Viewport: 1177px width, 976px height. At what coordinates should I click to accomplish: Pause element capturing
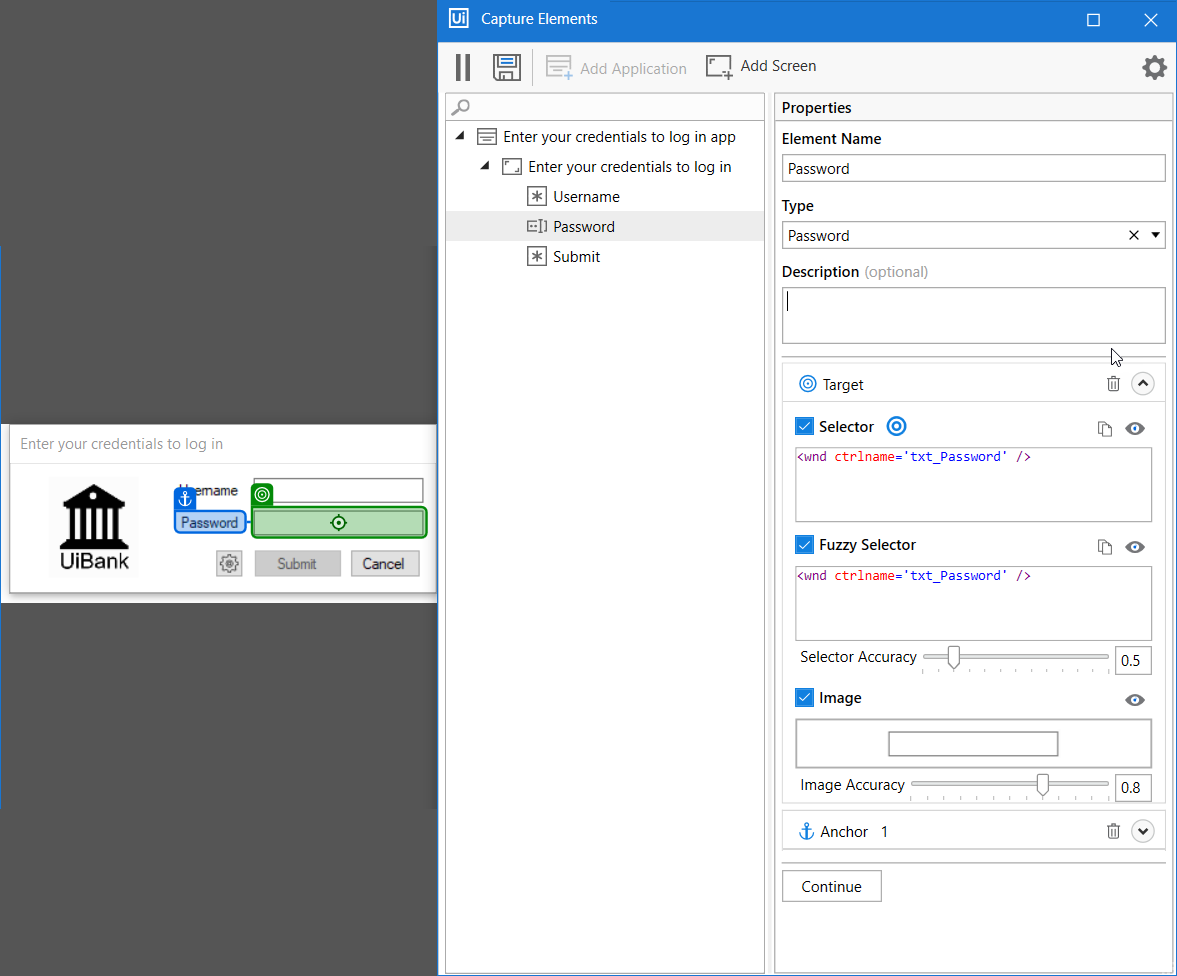tap(462, 67)
